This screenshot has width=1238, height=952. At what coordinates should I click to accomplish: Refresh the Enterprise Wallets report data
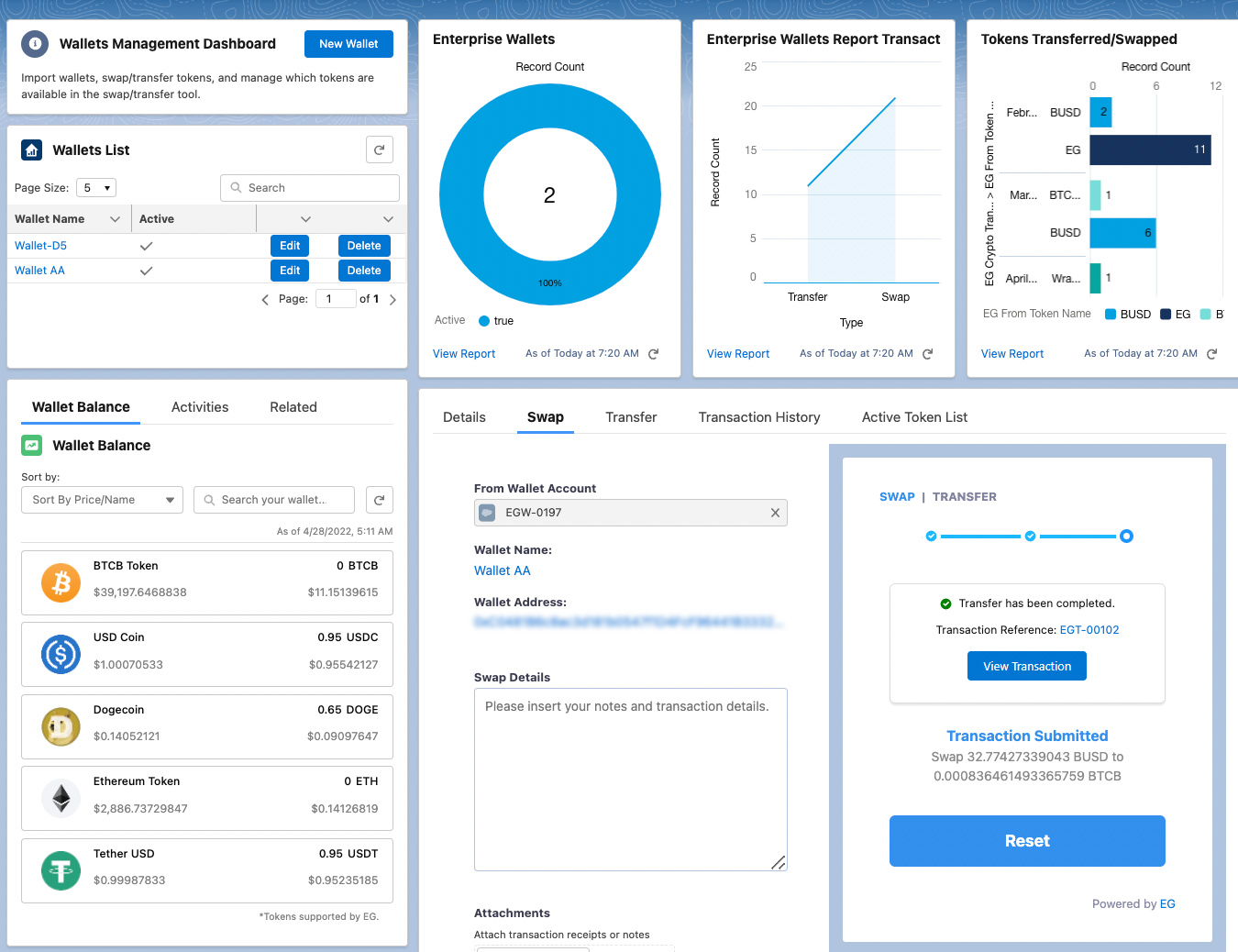pos(653,353)
